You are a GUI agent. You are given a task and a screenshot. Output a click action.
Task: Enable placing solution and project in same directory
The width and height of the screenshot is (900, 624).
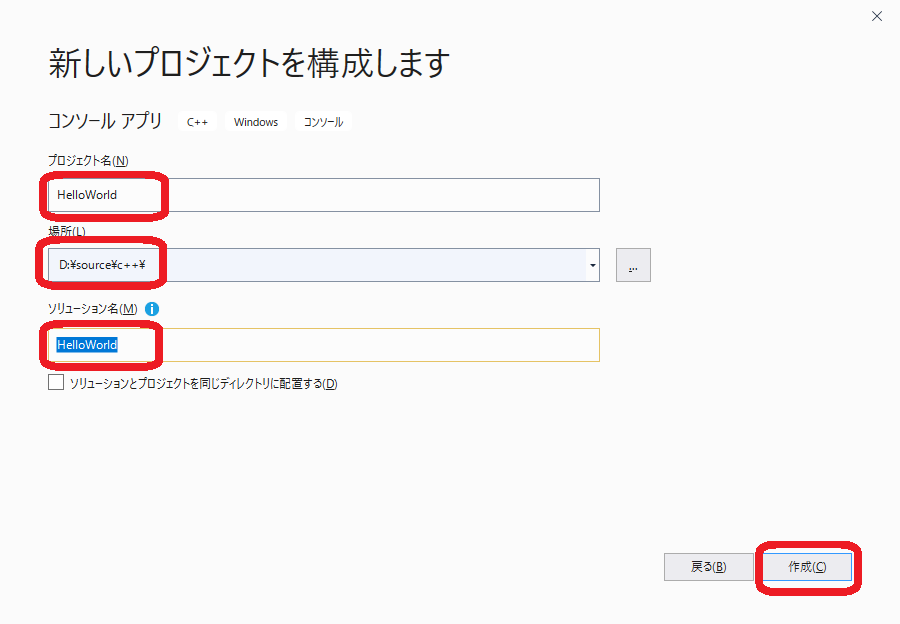(56, 383)
